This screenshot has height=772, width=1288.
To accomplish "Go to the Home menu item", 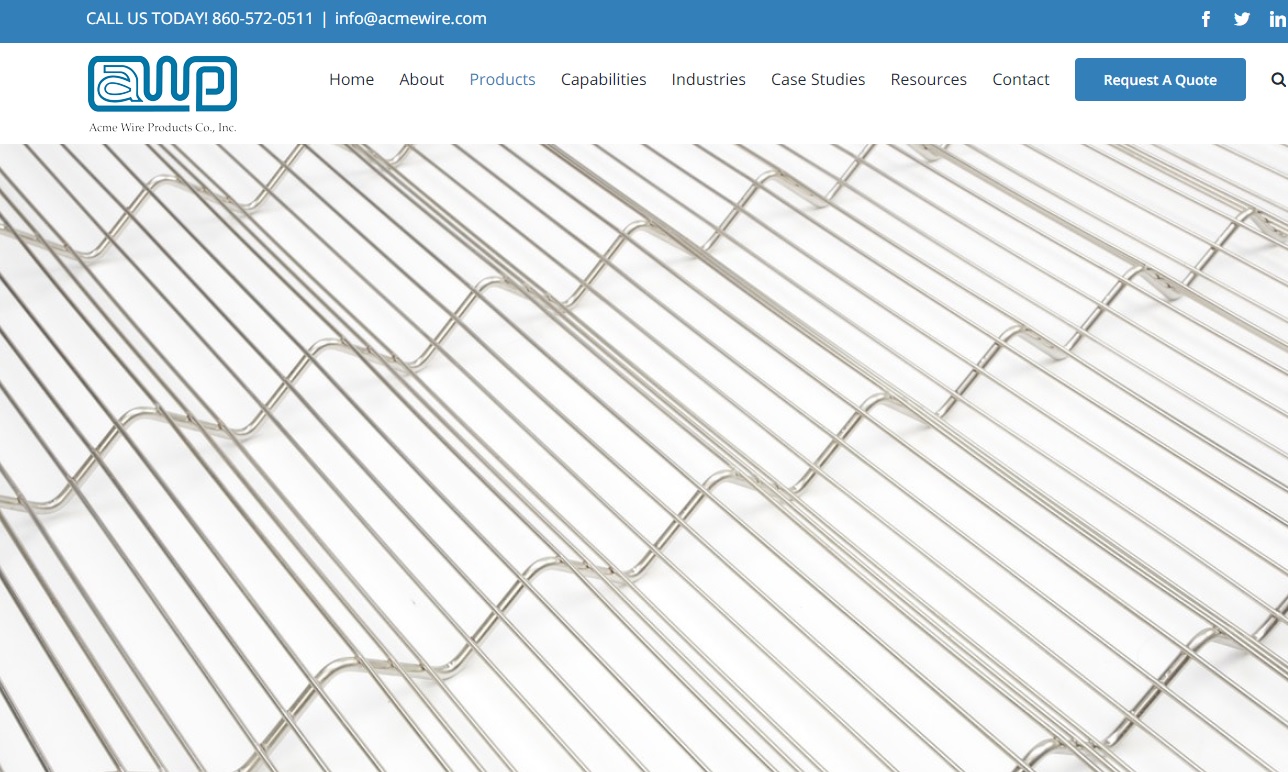I will pyautogui.click(x=351, y=79).
